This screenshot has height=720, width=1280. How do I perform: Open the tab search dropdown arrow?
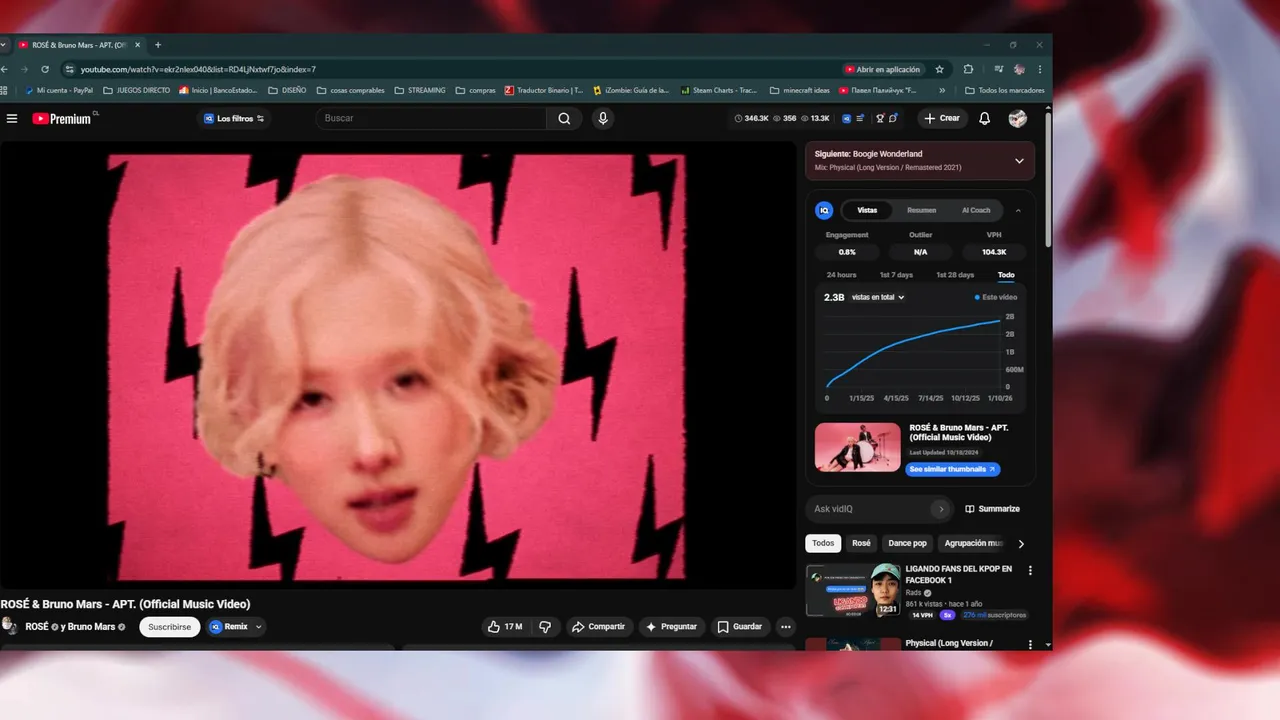(x=4, y=45)
